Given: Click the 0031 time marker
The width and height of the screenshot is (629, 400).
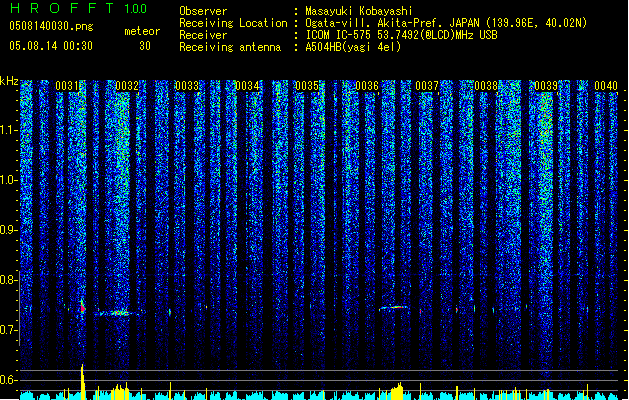Looking at the screenshot, I should 68,86.
